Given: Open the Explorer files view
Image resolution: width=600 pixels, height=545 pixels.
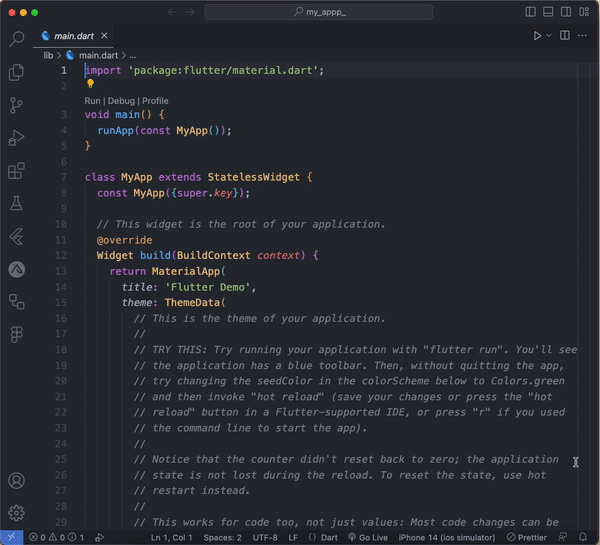Looking at the screenshot, I should 16,72.
